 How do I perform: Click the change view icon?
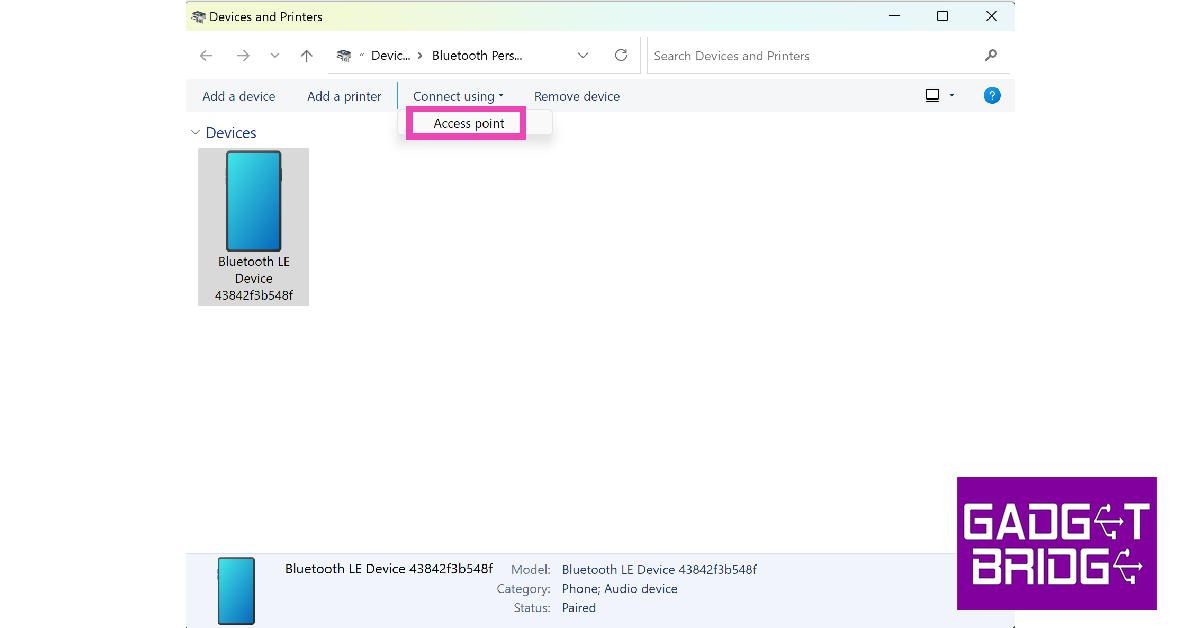[x=932, y=96]
